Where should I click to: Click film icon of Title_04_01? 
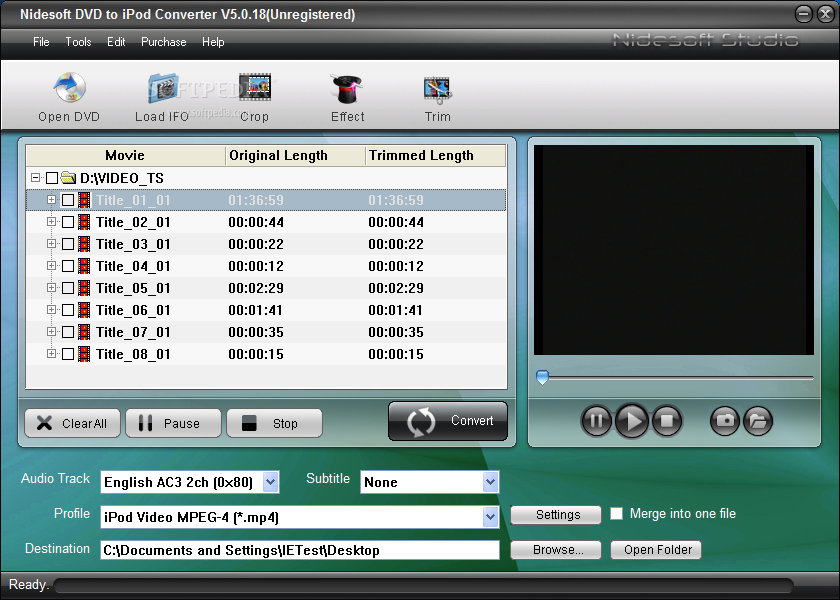coord(84,266)
